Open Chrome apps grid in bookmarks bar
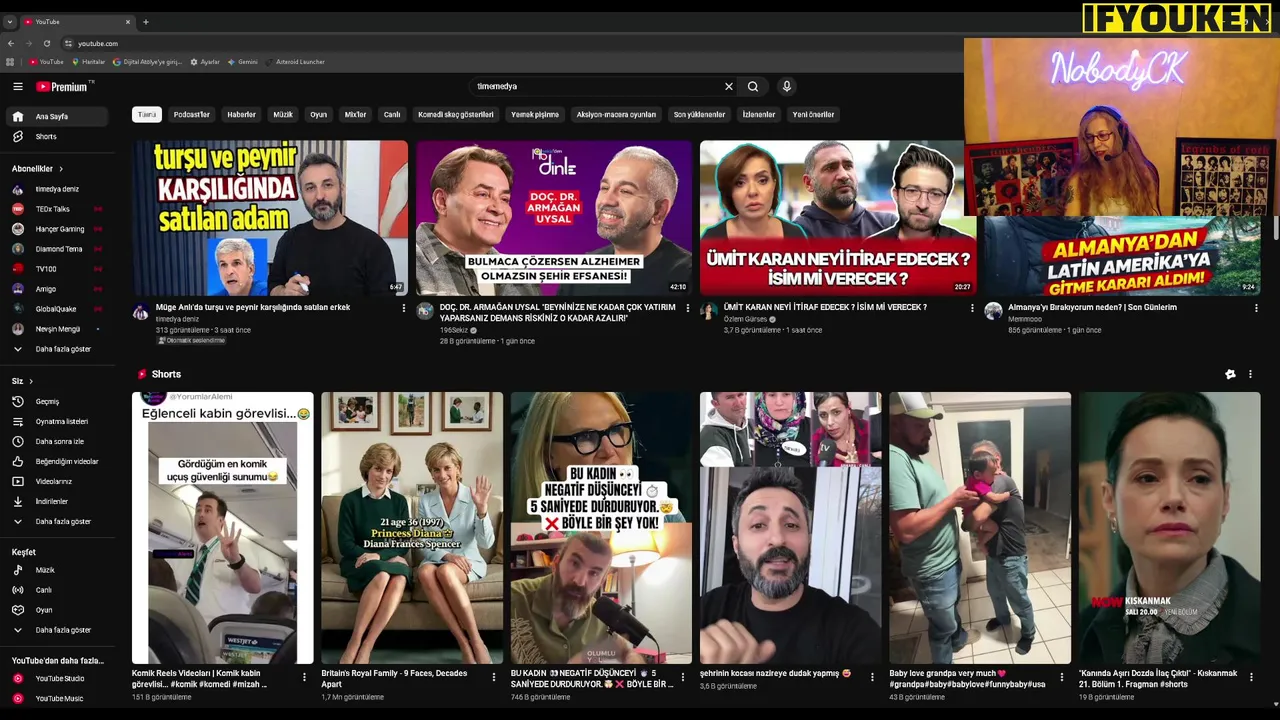1280x720 pixels. pos(10,62)
